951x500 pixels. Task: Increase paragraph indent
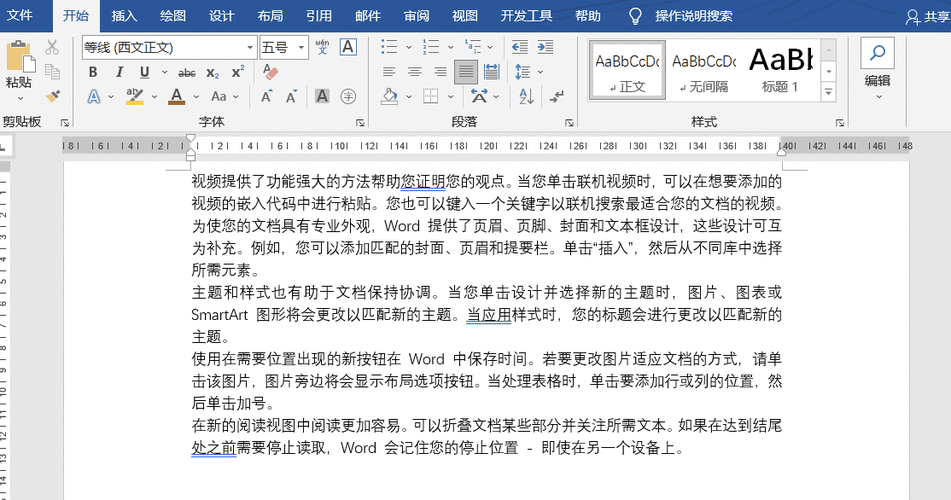coord(545,47)
